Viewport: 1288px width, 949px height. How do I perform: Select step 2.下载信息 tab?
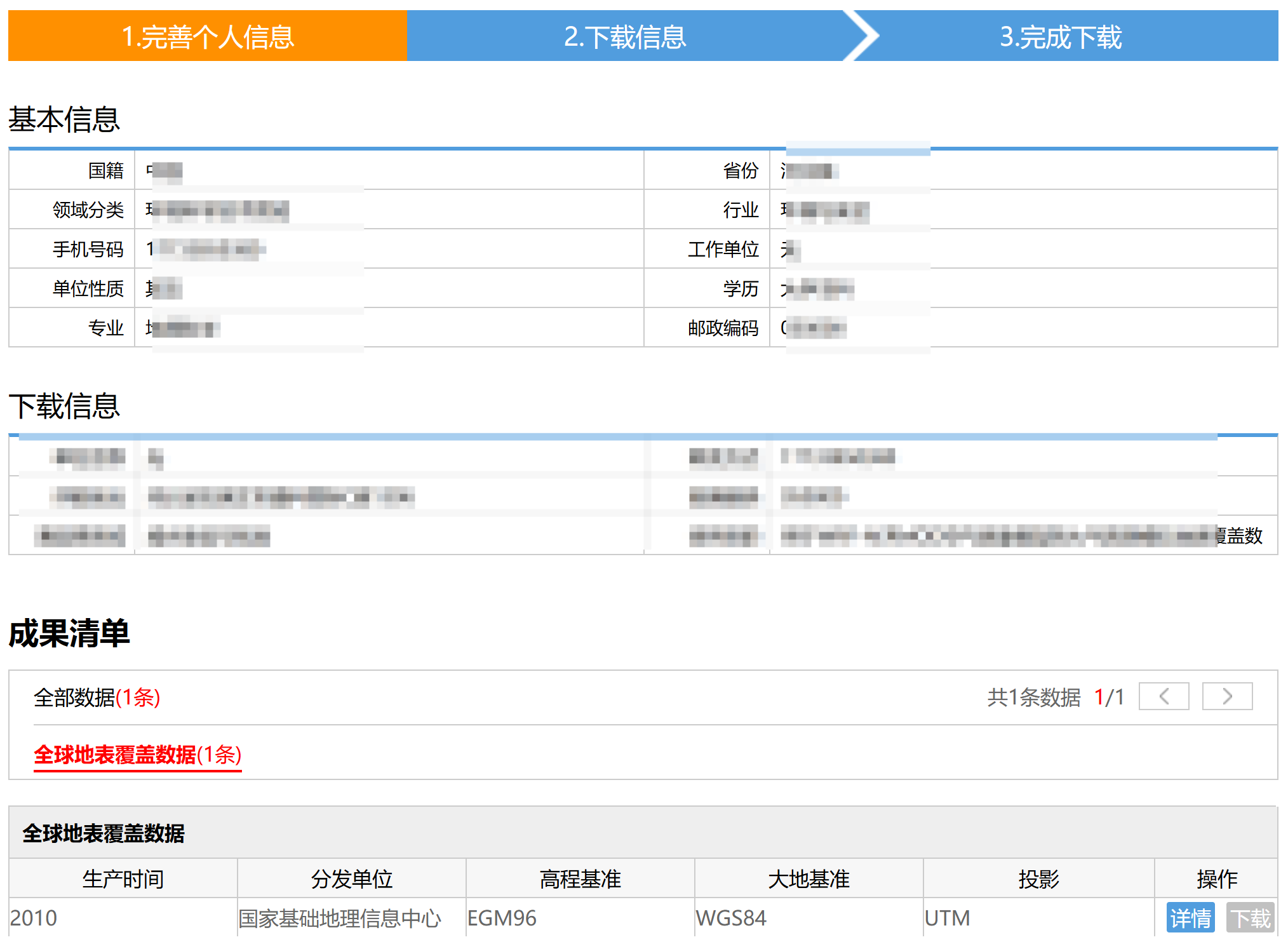625,36
